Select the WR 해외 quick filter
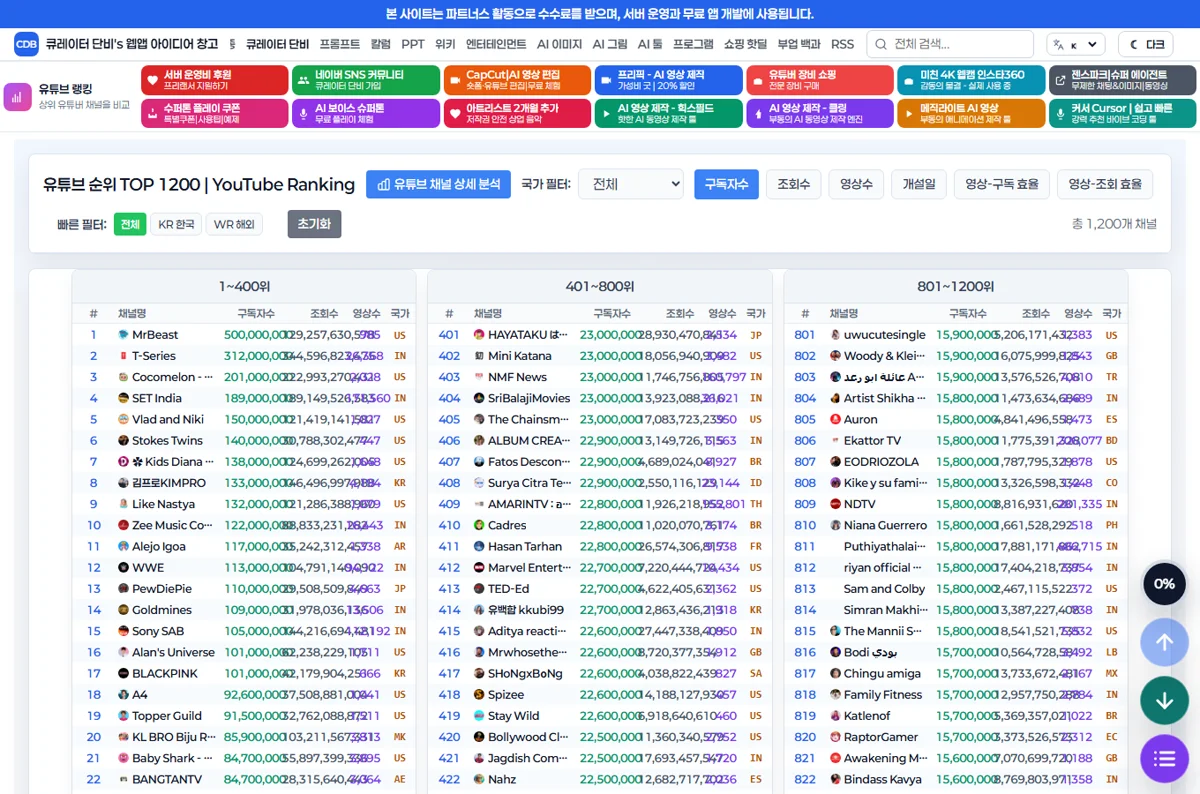This screenshot has height=794, width=1200. (234, 224)
